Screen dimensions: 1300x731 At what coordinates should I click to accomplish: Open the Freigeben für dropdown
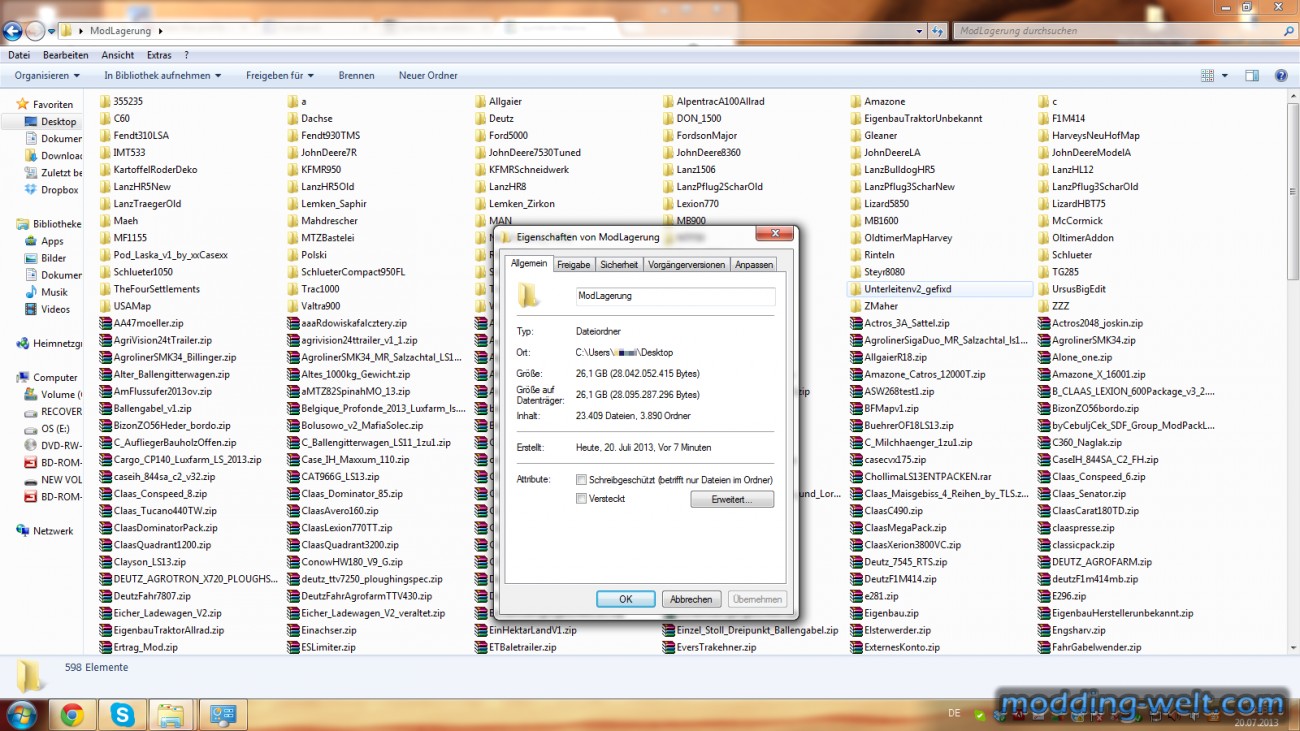[x=279, y=76]
